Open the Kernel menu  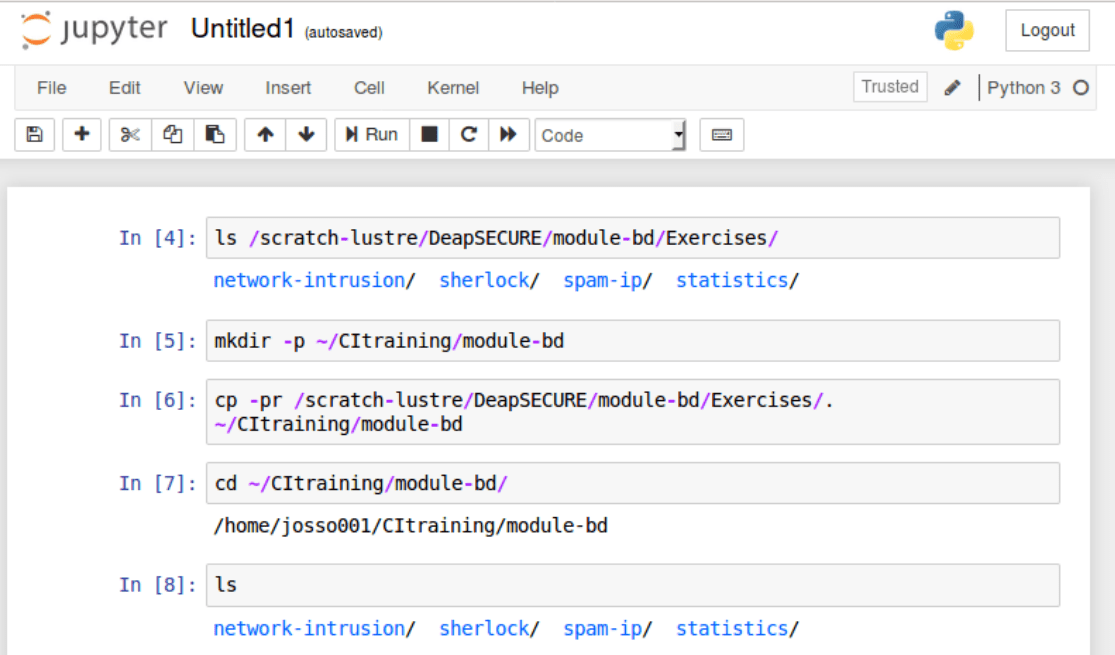click(452, 88)
